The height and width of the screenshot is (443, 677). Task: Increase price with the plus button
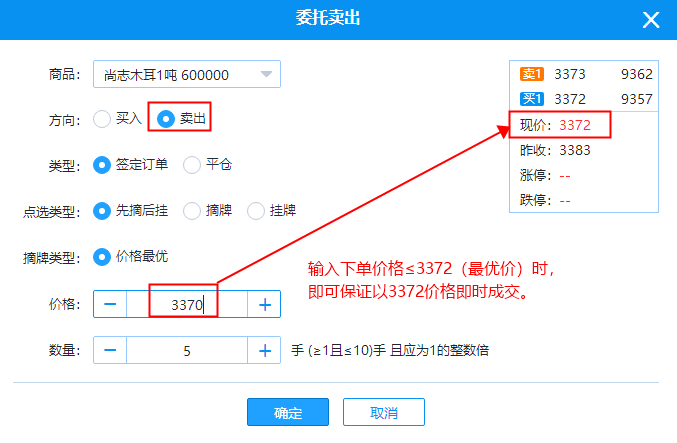point(264,304)
